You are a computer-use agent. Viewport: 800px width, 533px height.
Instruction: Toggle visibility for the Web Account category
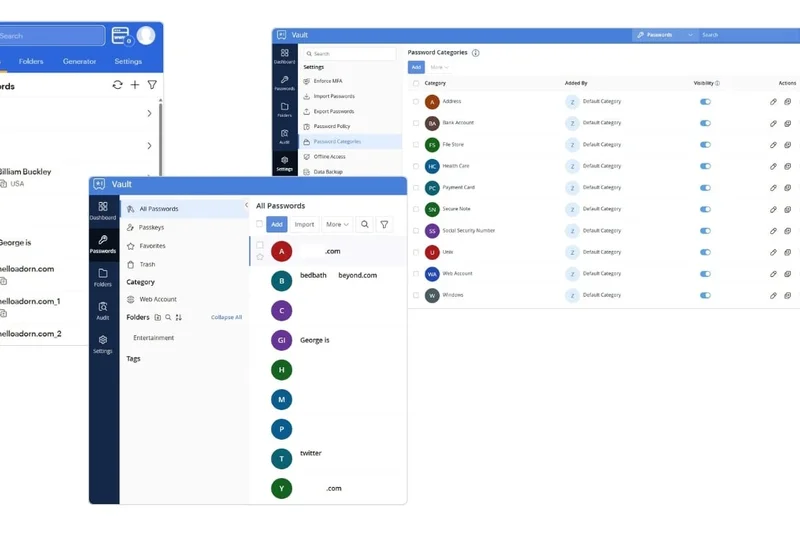pos(705,274)
